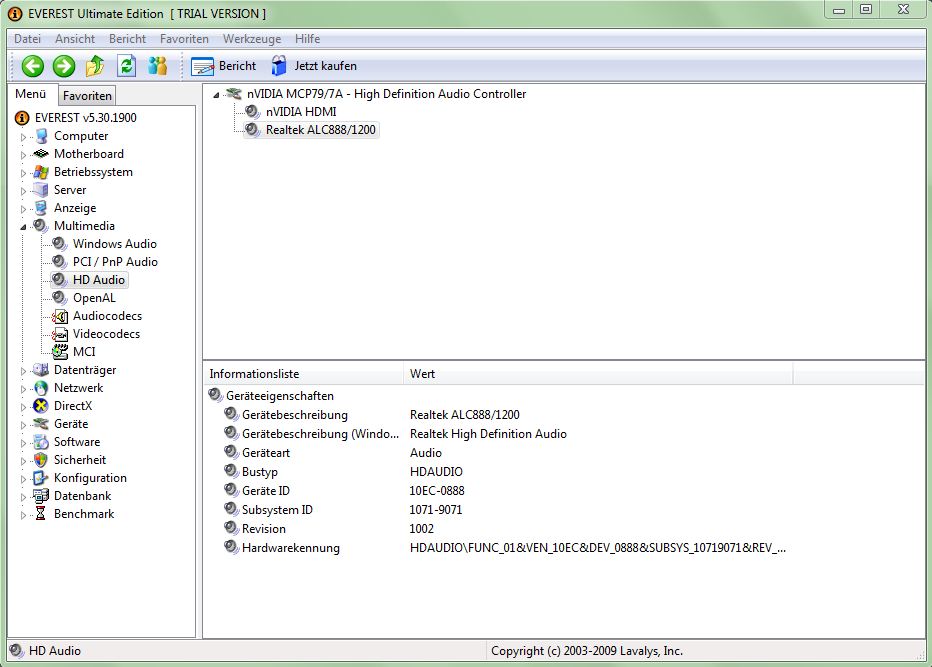The width and height of the screenshot is (932, 667).
Task: Click the green Back arrow icon
Action: click(x=33, y=66)
